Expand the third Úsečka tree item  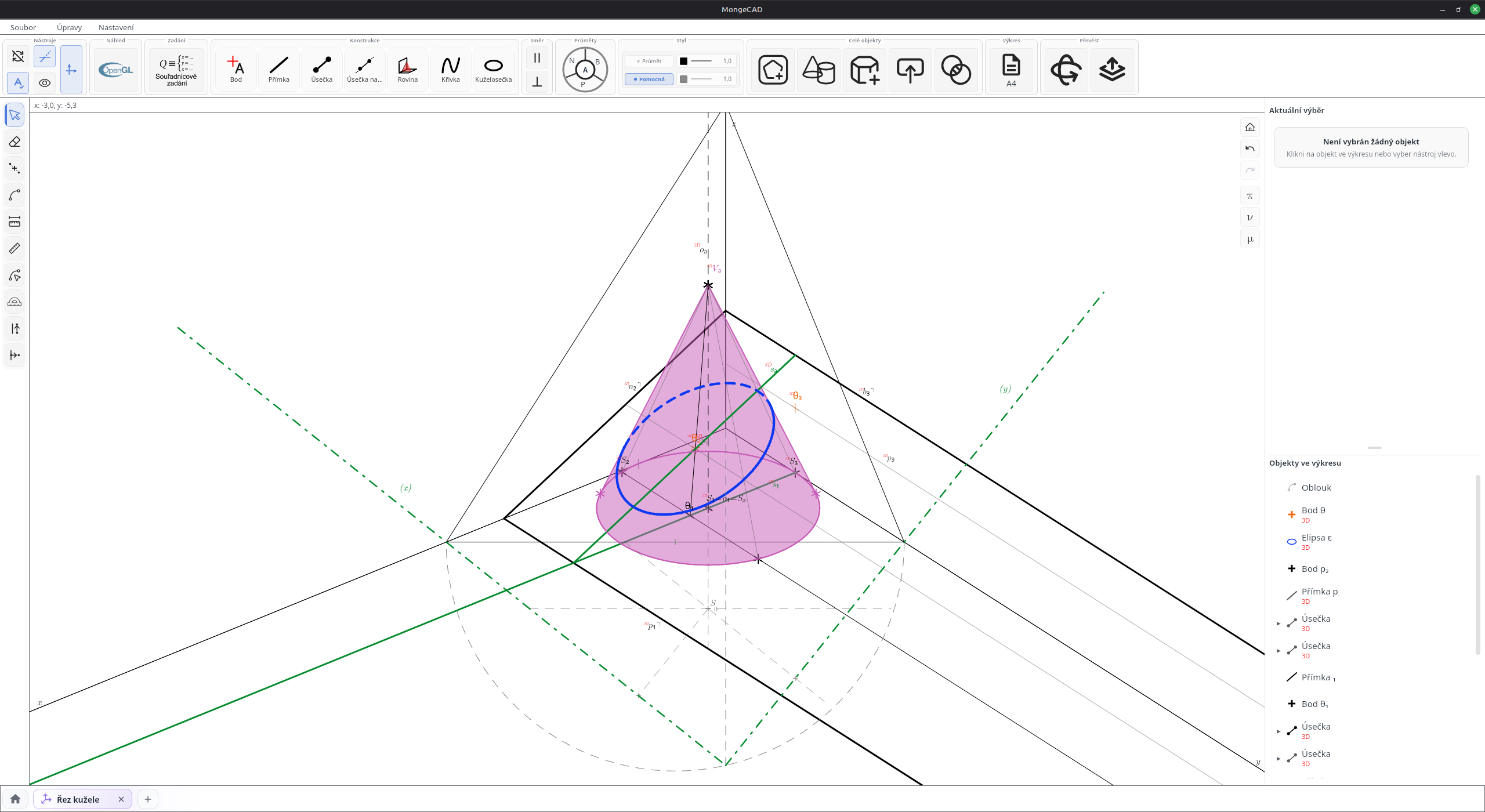pyautogui.click(x=1278, y=731)
